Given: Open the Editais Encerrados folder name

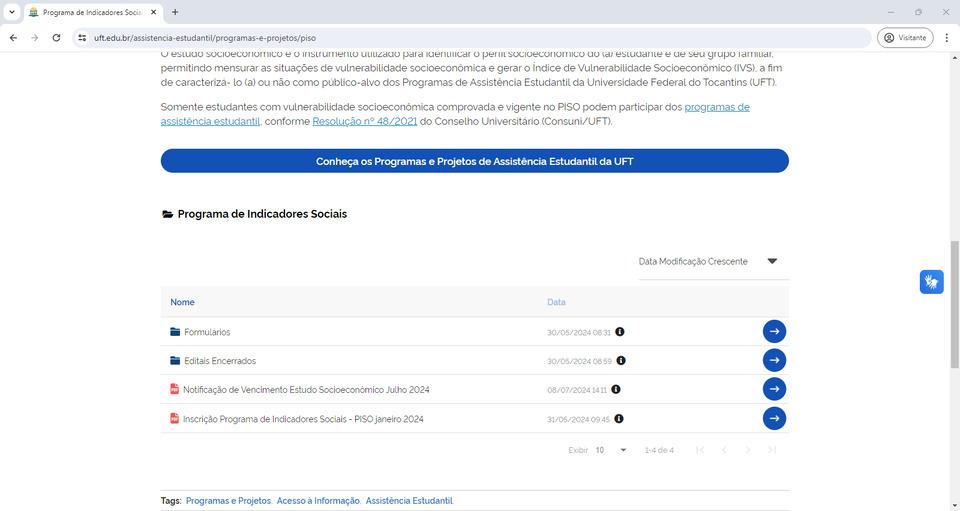Looking at the screenshot, I should (220, 361).
